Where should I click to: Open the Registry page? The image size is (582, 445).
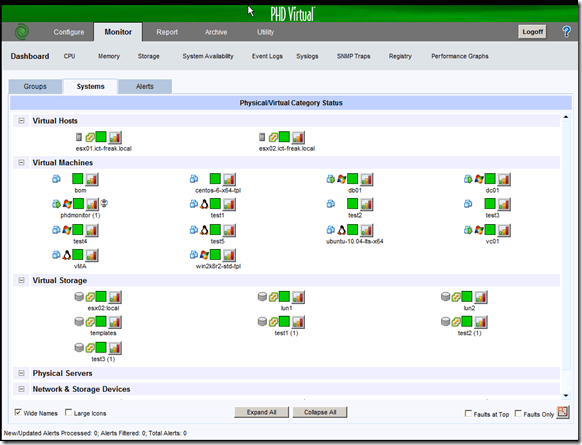pos(400,56)
